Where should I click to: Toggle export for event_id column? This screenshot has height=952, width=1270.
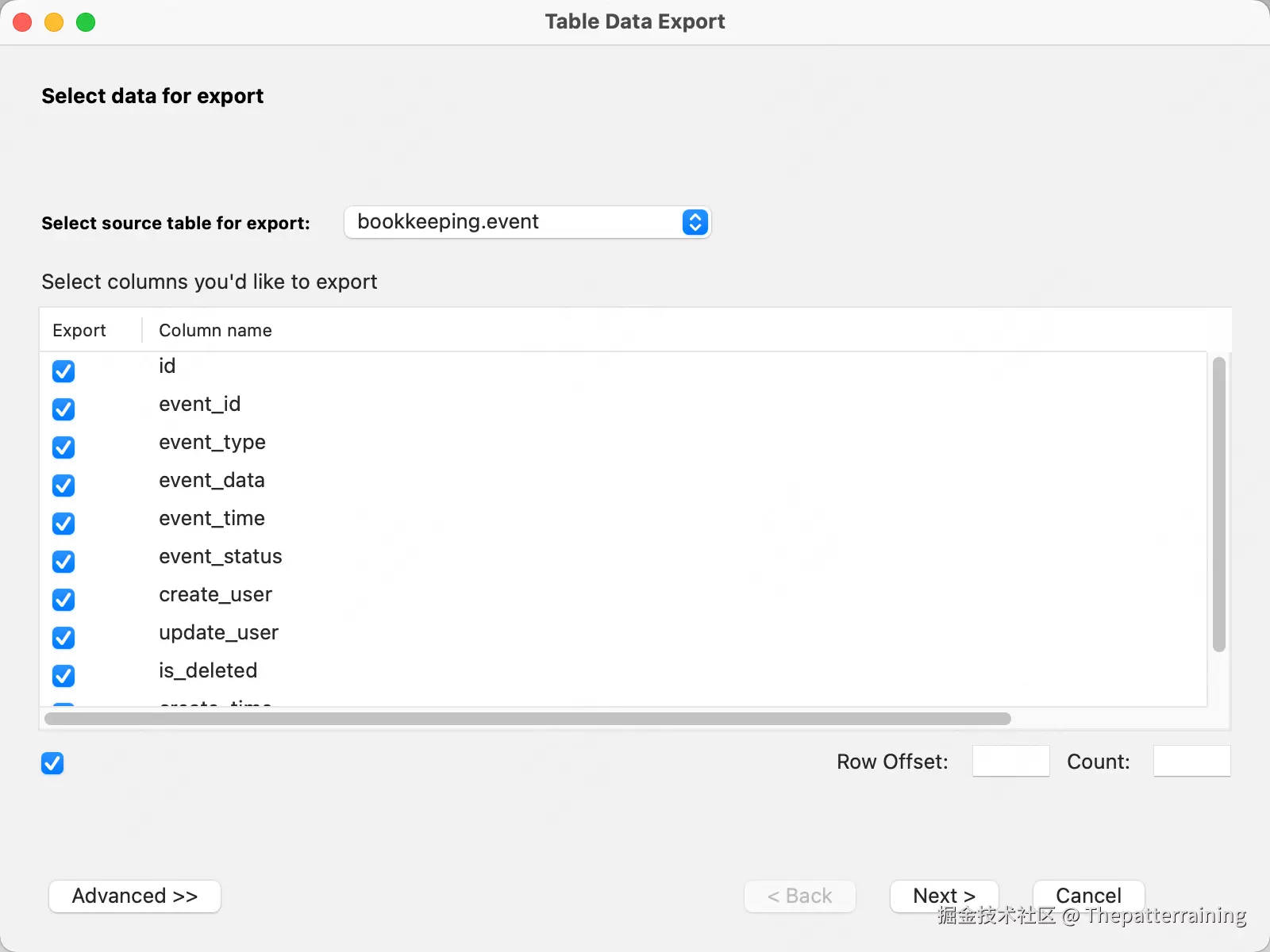63,409
